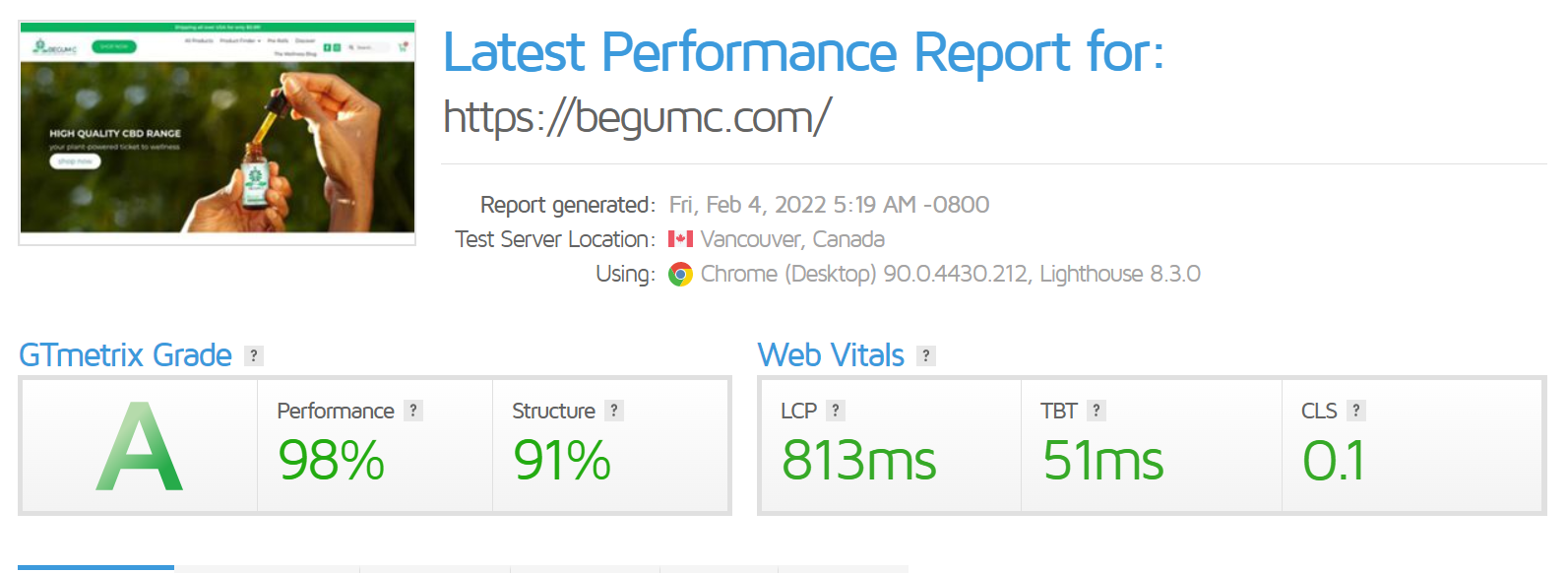
Task: Click the Performance question mark icon
Action: tap(413, 411)
